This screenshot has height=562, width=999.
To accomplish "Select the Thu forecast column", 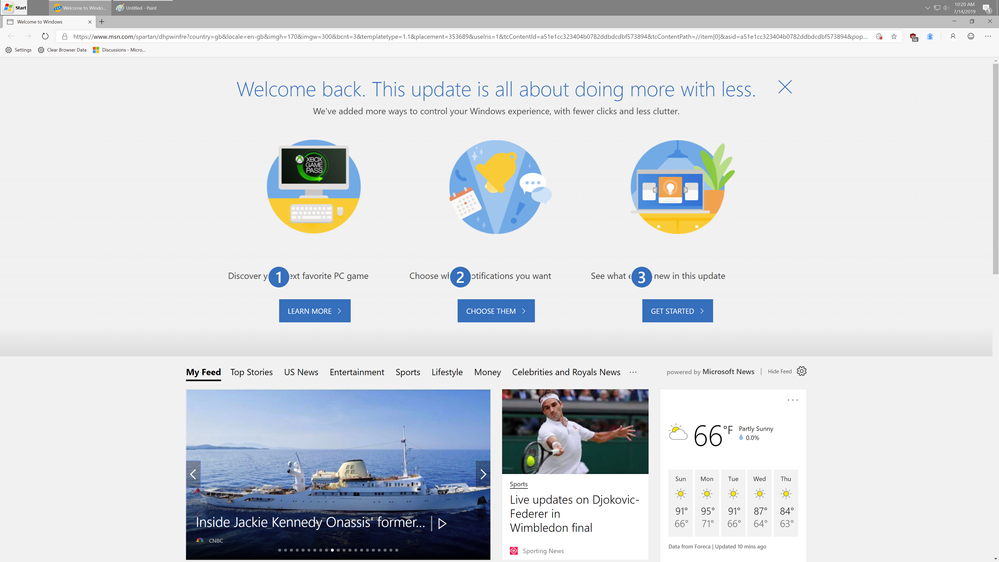I will 786,503.
